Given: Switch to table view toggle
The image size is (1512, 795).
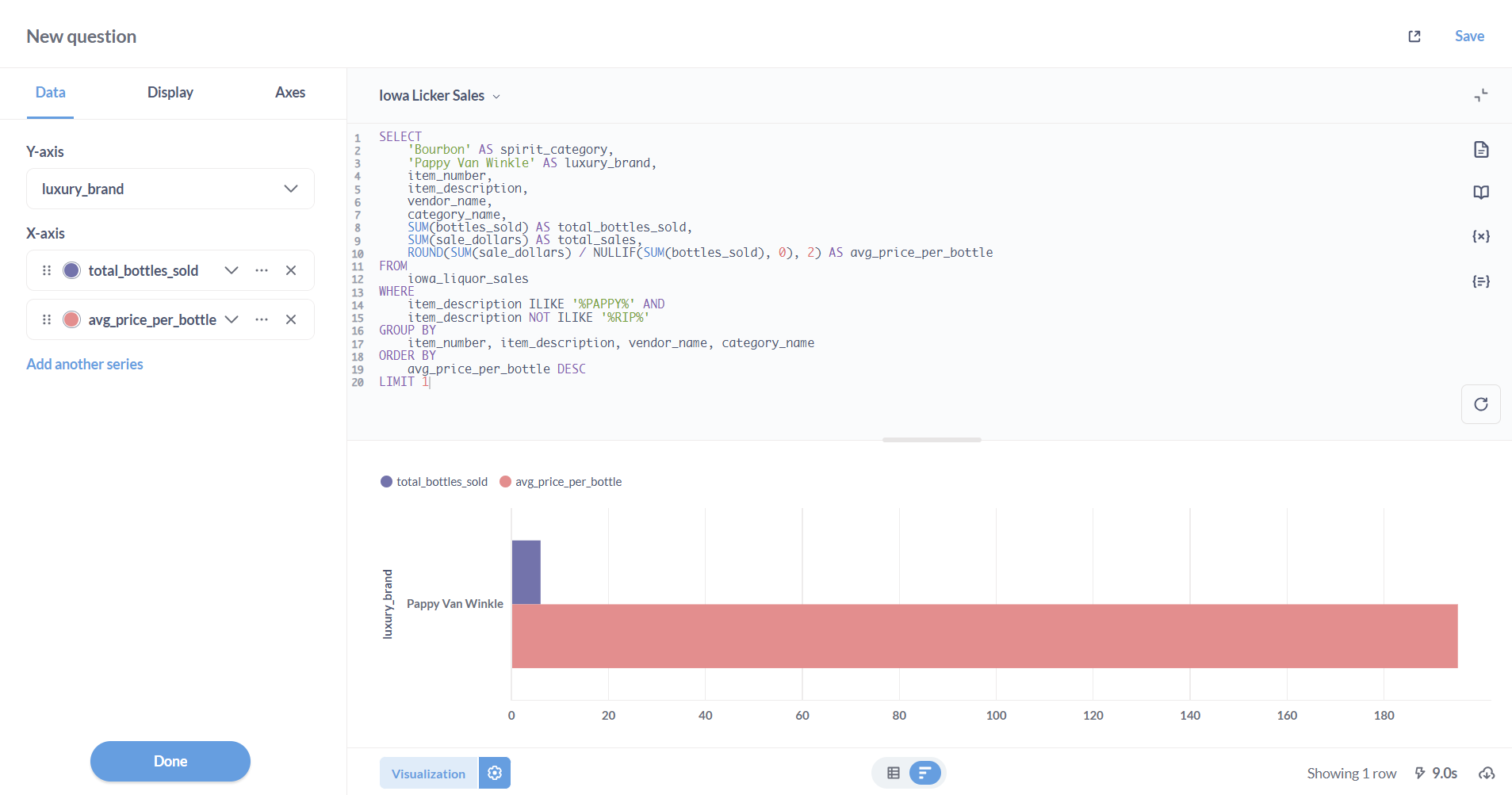Looking at the screenshot, I should click(x=894, y=773).
